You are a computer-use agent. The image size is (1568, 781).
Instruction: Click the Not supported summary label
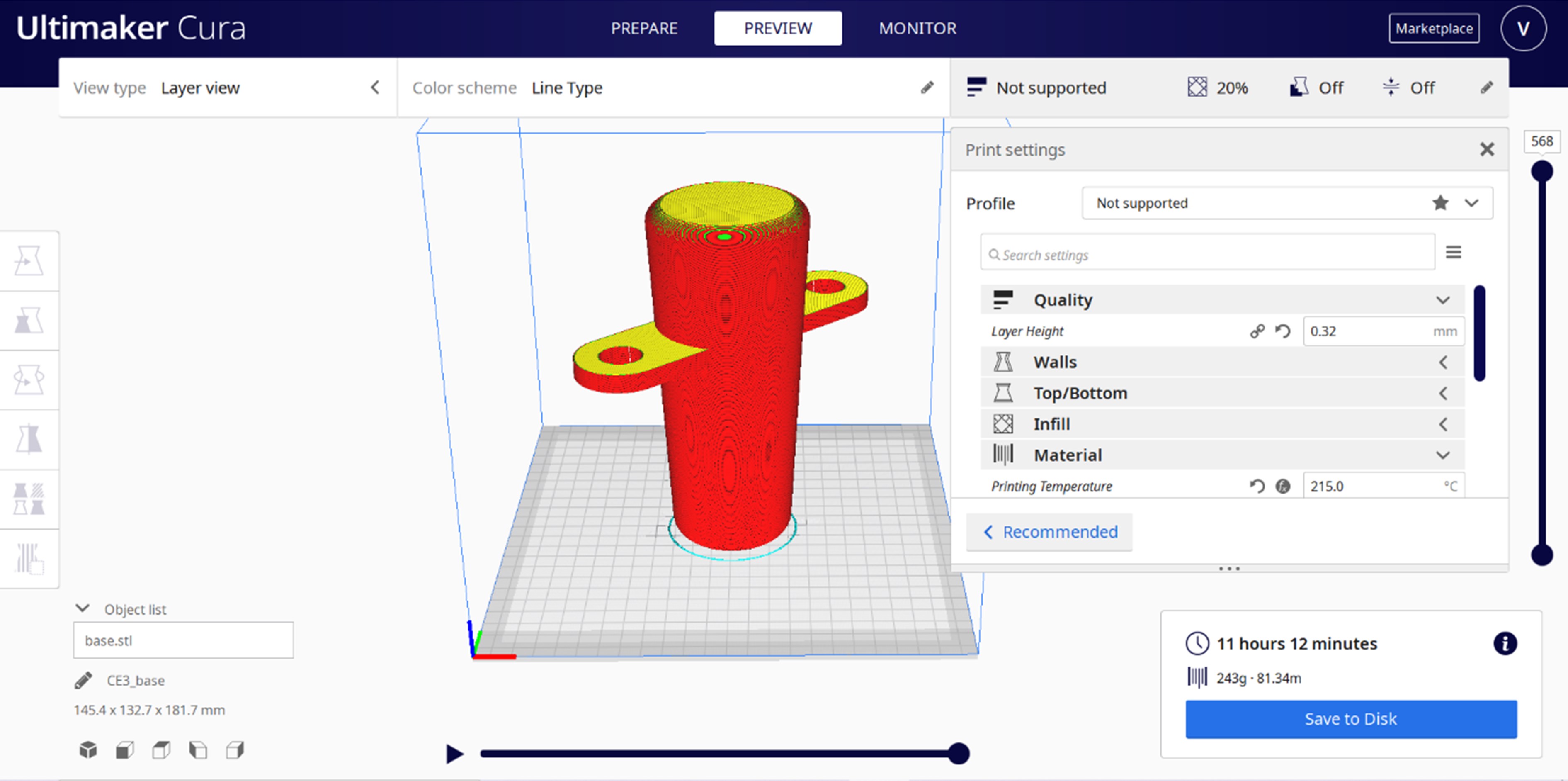[x=1051, y=88]
